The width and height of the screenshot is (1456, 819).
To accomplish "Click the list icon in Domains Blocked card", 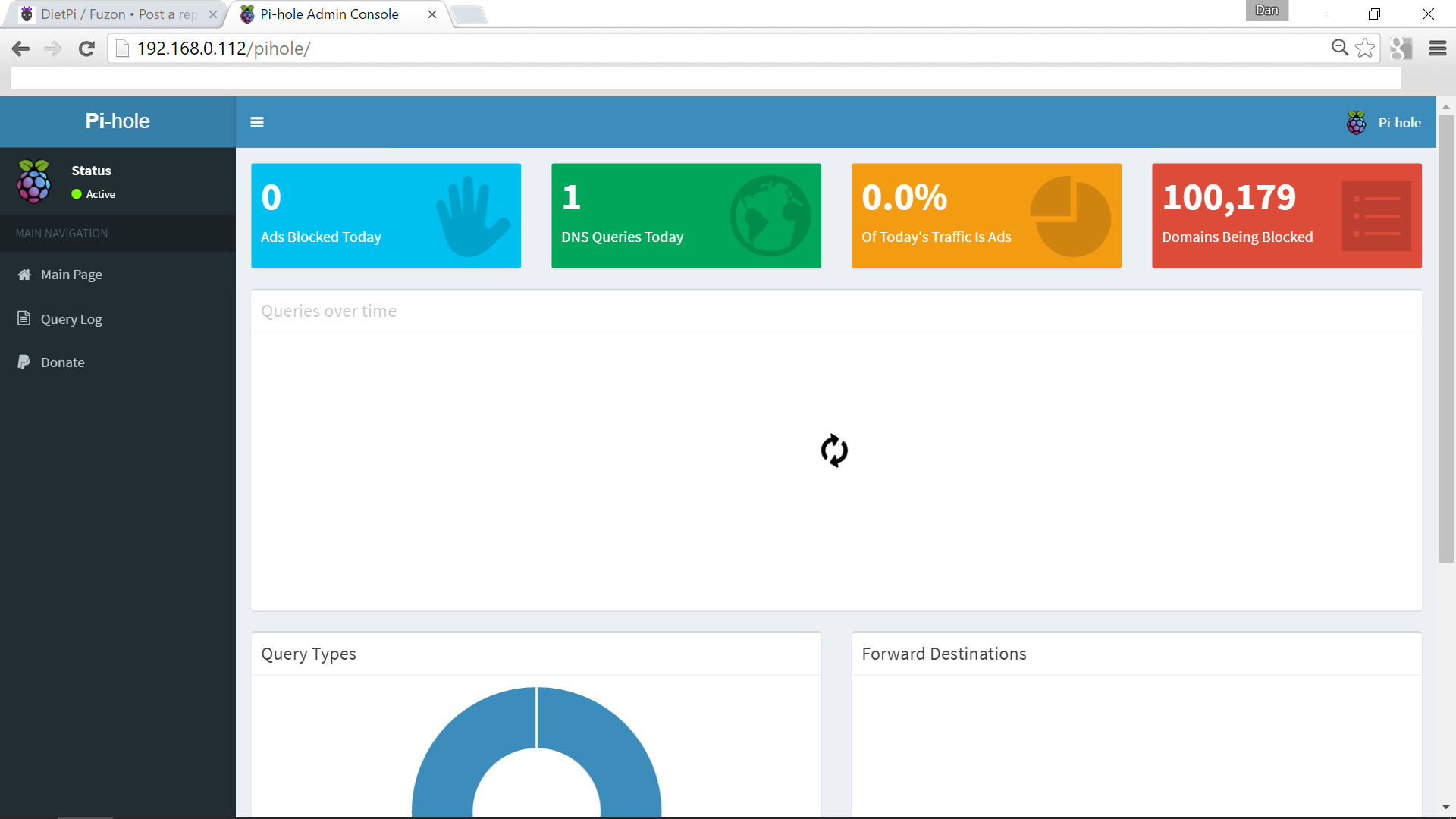I will point(1376,216).
